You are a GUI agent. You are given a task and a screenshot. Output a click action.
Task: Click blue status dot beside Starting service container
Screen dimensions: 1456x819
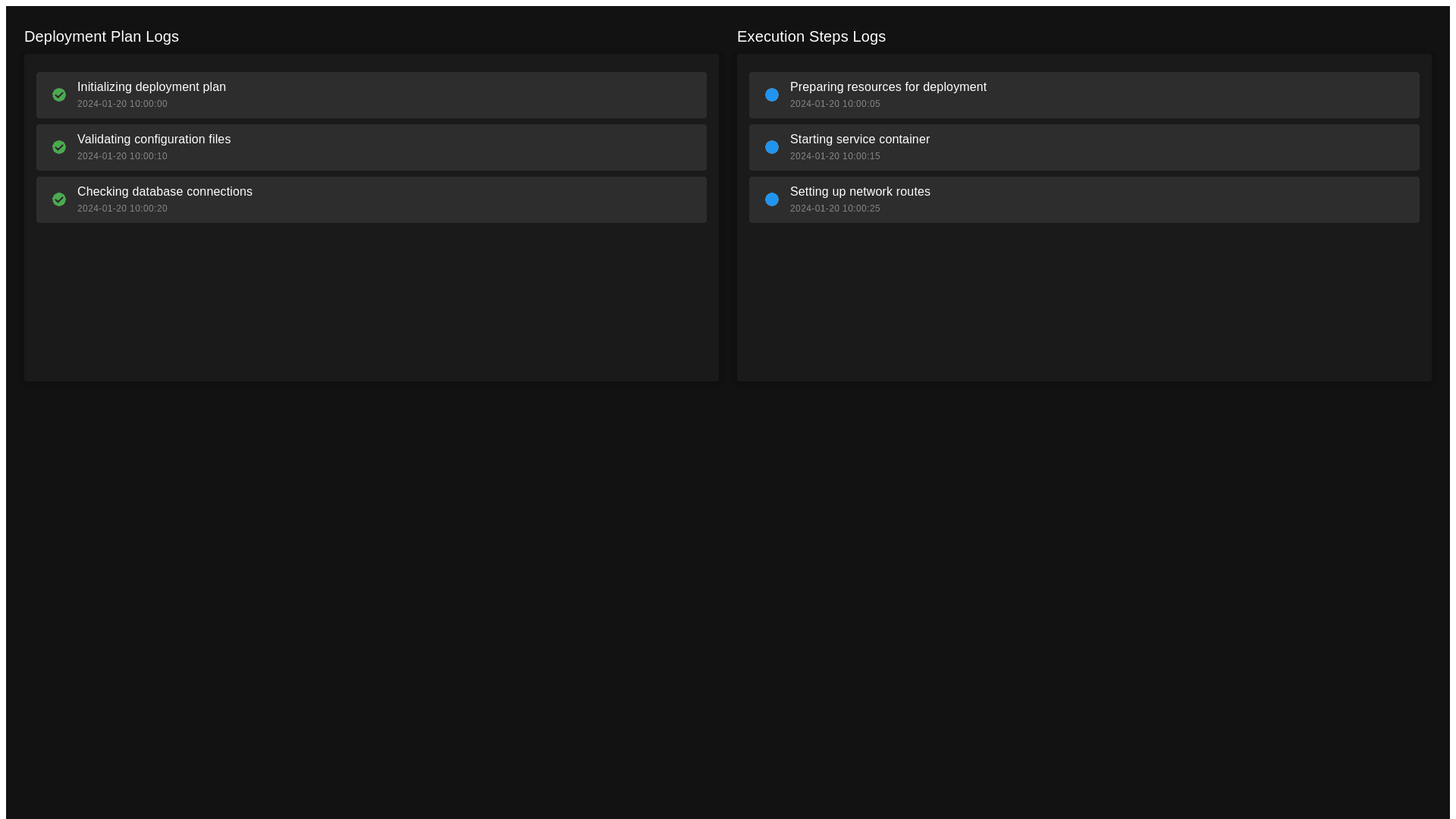pos(772,147)
